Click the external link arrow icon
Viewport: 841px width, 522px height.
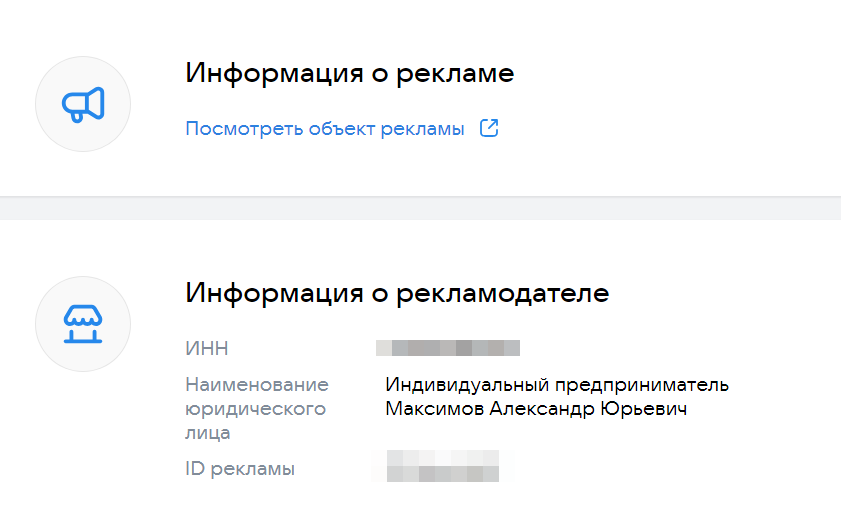(489, 128)
